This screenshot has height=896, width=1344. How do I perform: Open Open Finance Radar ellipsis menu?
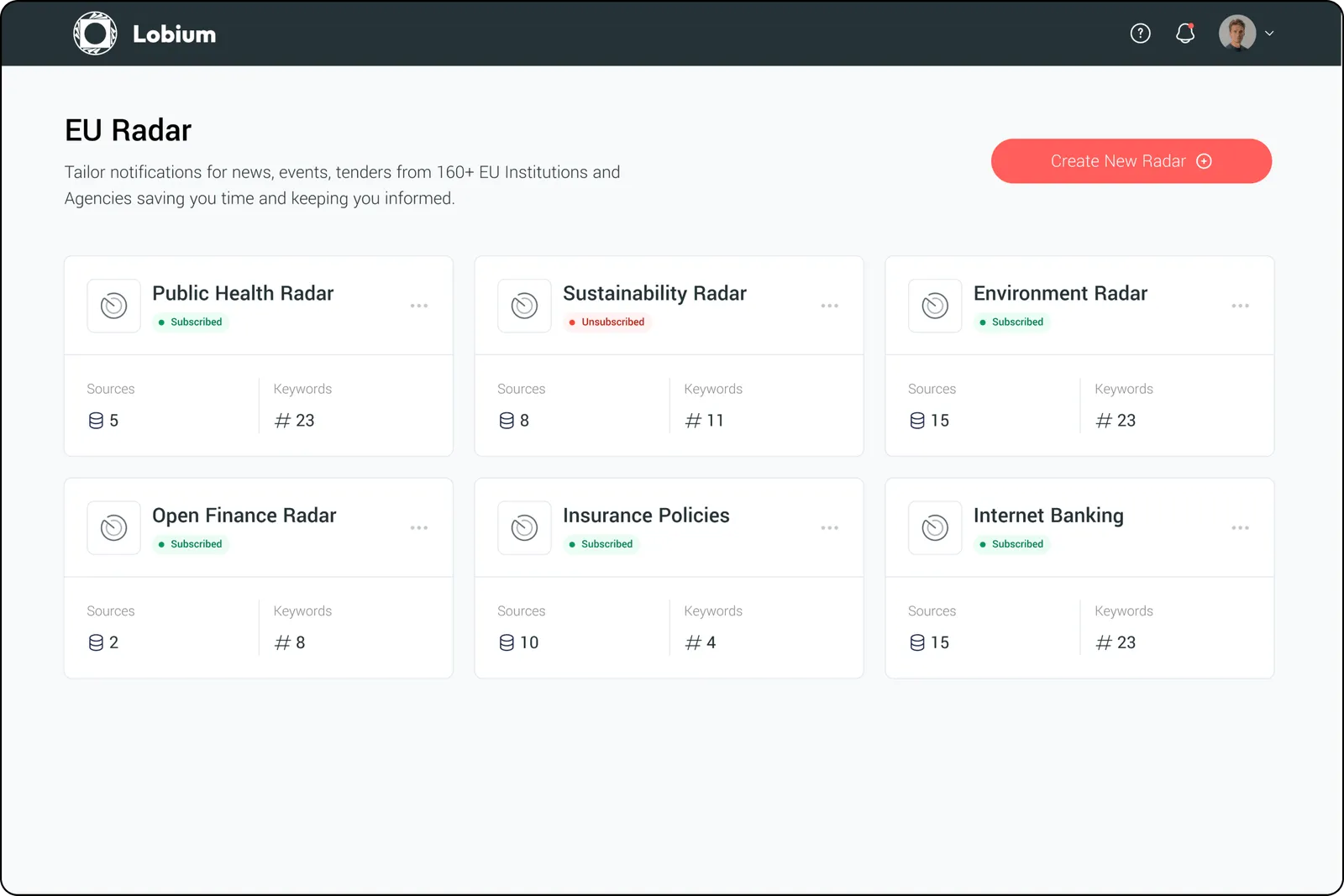[x=419, y=528]
